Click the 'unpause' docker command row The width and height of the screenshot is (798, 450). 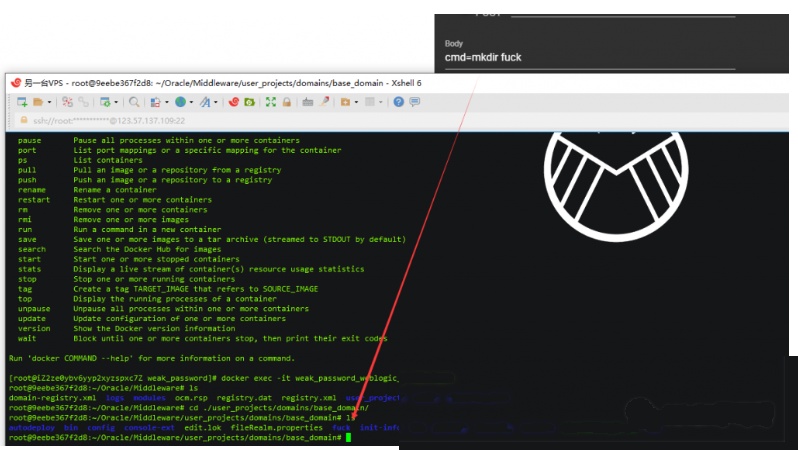tap(163, 308)
